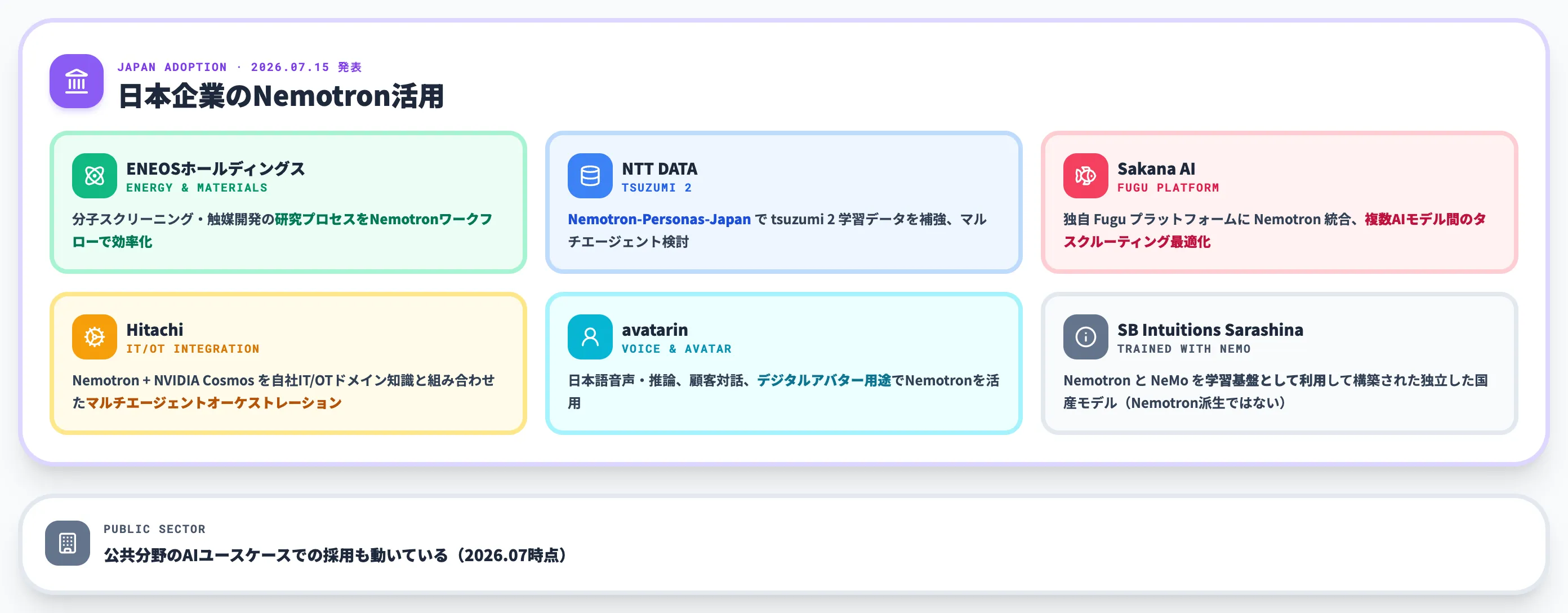Click the cyan person icon for avatarin

(590, 336)
